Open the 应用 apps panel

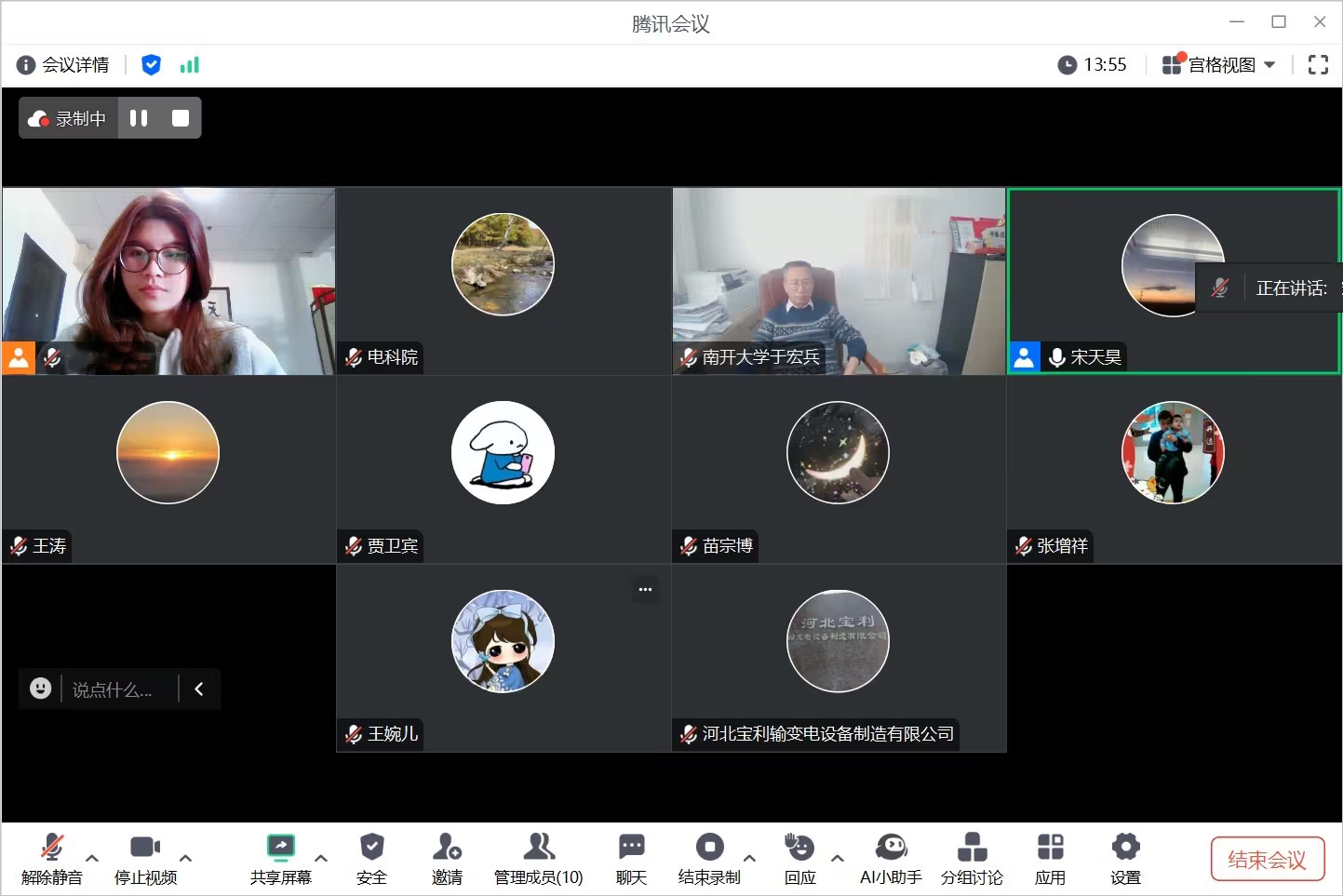1050,859
